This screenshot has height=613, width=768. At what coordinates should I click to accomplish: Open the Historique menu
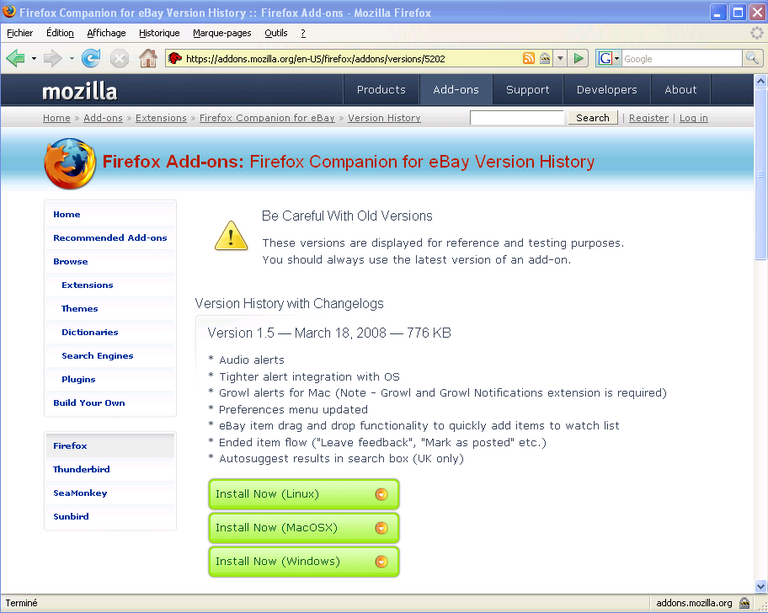[x=159, y=33]
